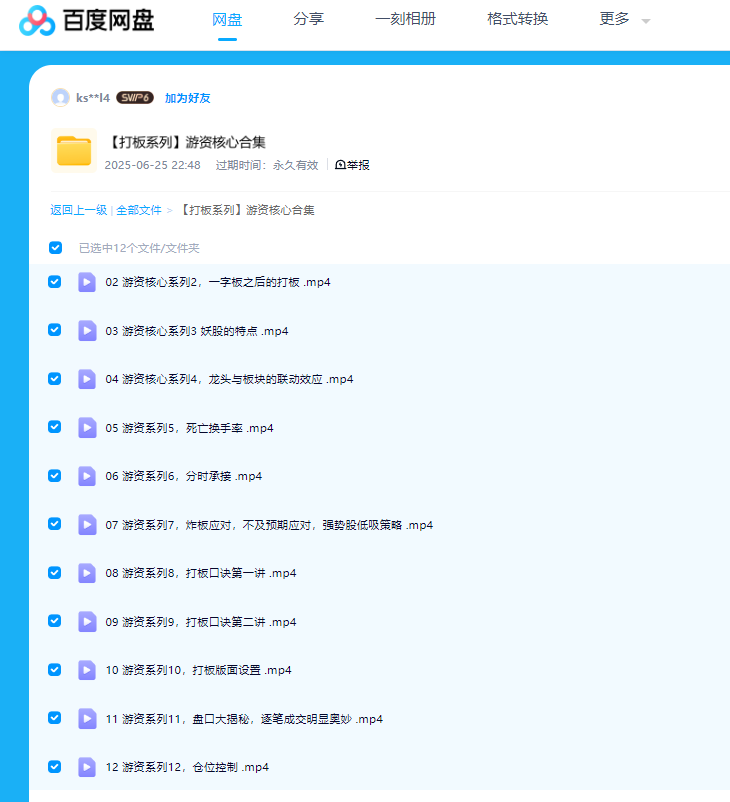Click the yellow shared folder icon
Image resolution: width=730 pixels, height=802 pixels.
(x=74, y=151)
